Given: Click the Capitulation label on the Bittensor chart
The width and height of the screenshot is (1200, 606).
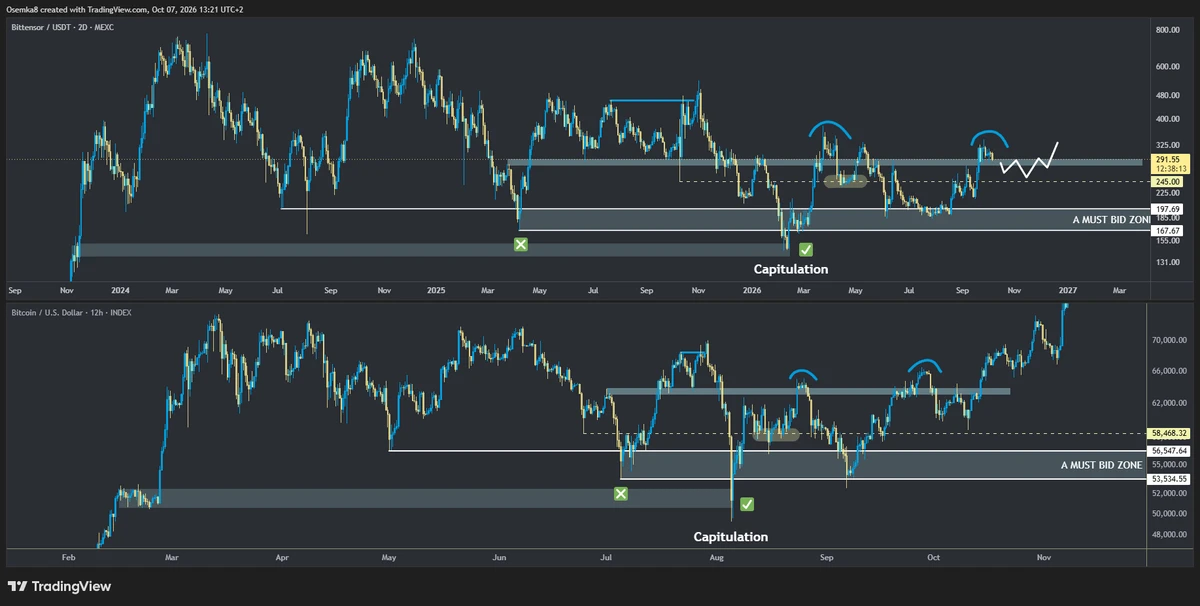Looking at the screenshot, I should [791, 269].
